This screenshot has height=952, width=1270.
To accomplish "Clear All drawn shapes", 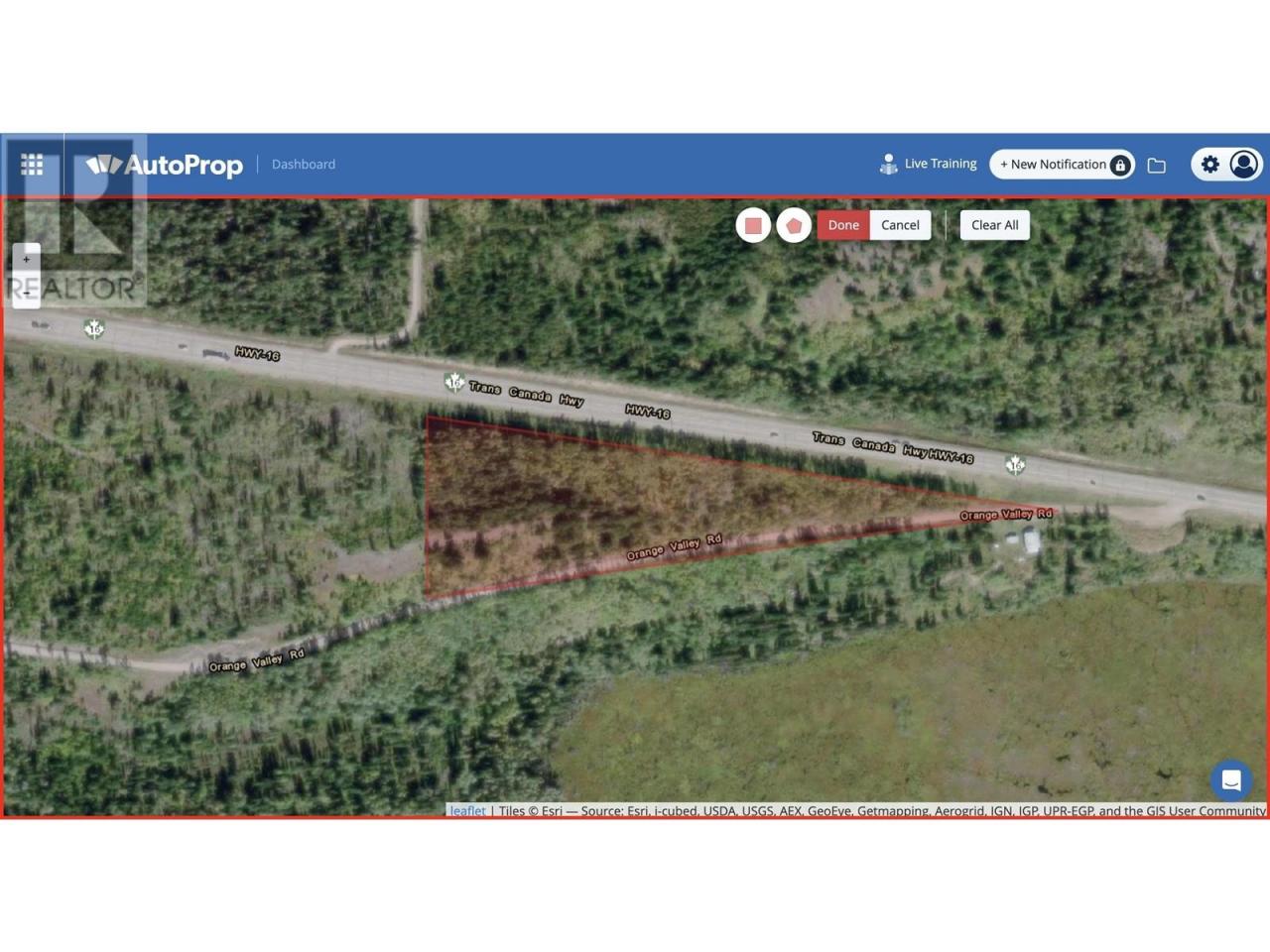I will 994,225.
